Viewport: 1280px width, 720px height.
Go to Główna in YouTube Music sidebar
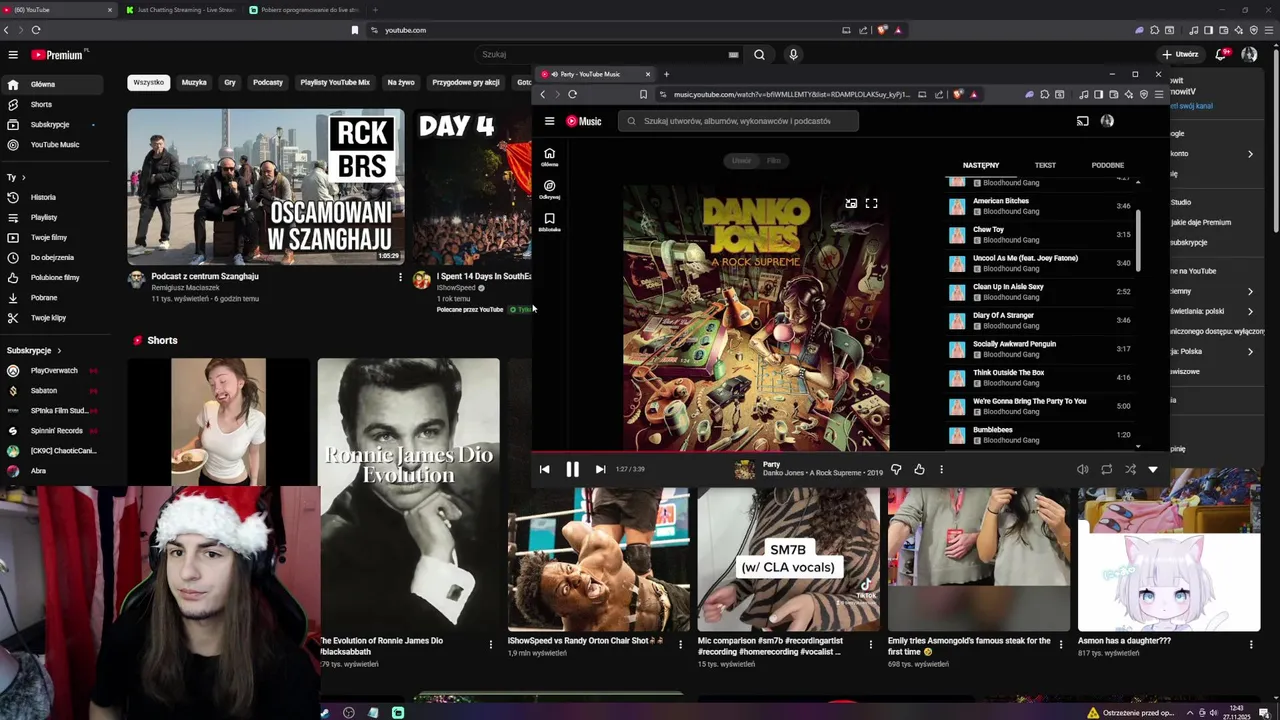tap(549, 157)
